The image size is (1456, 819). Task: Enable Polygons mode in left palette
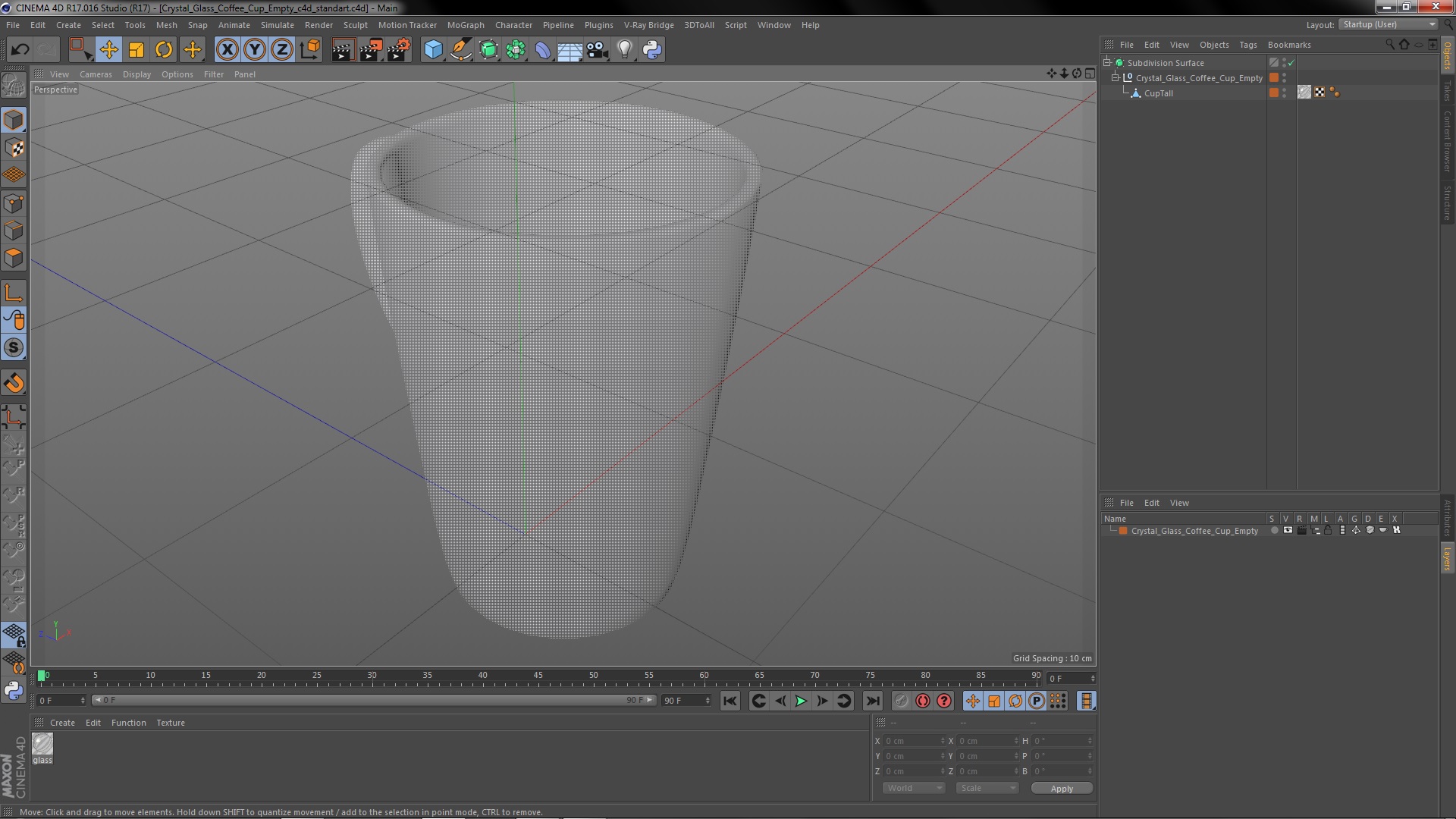coord(14,258)
